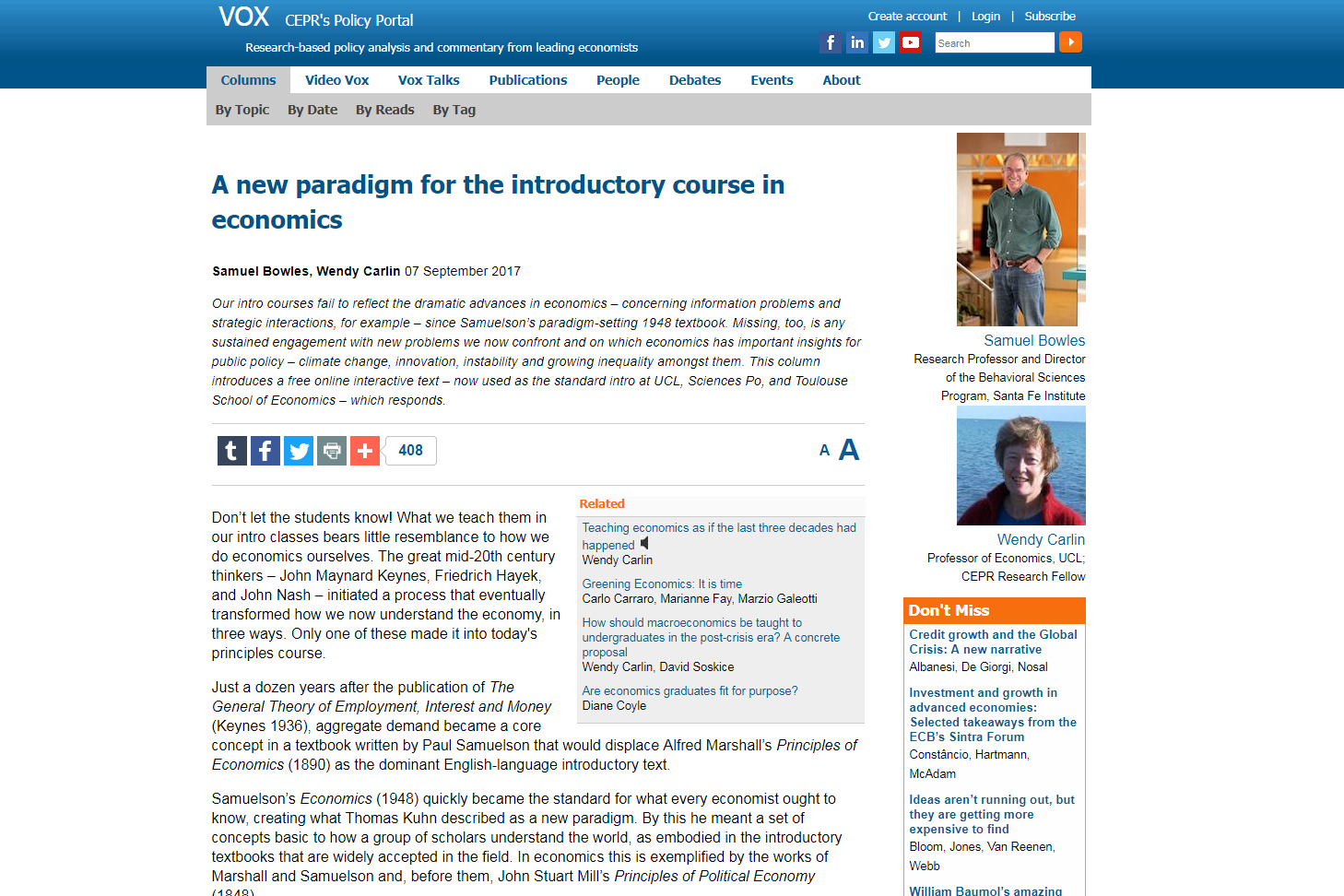1344x896 pixels.
Task: Click 'Bloom, Jones, Van Reenen, Webb' authors text
Action: (982, 856)
